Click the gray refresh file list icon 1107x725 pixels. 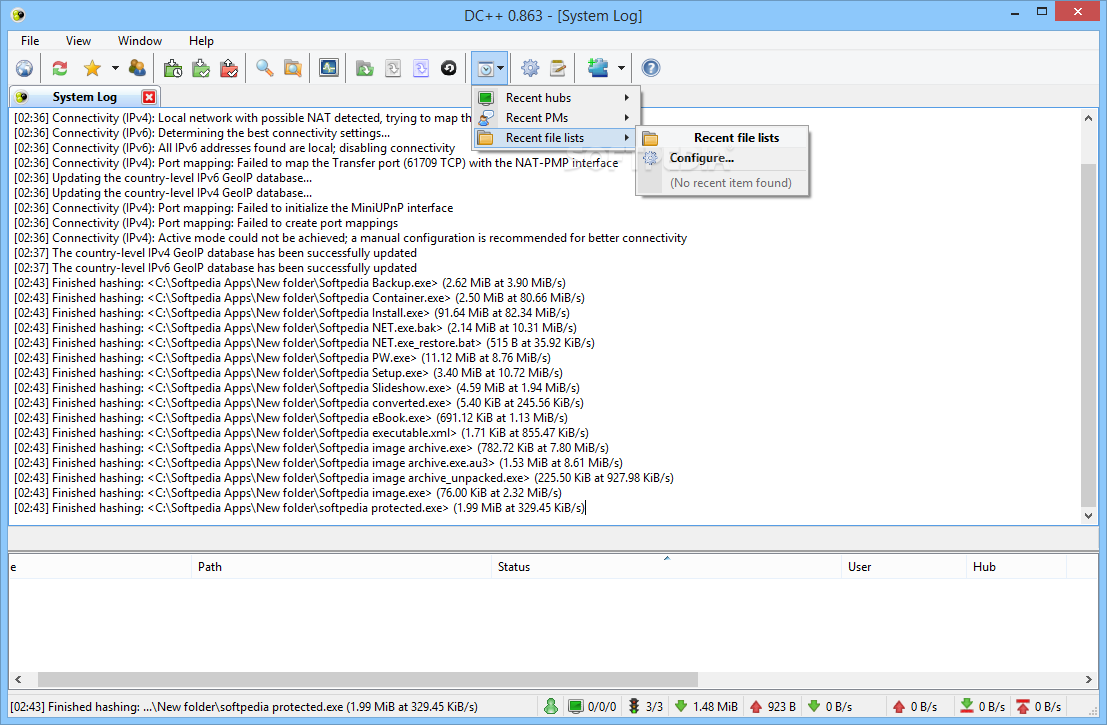coord(393,68)
